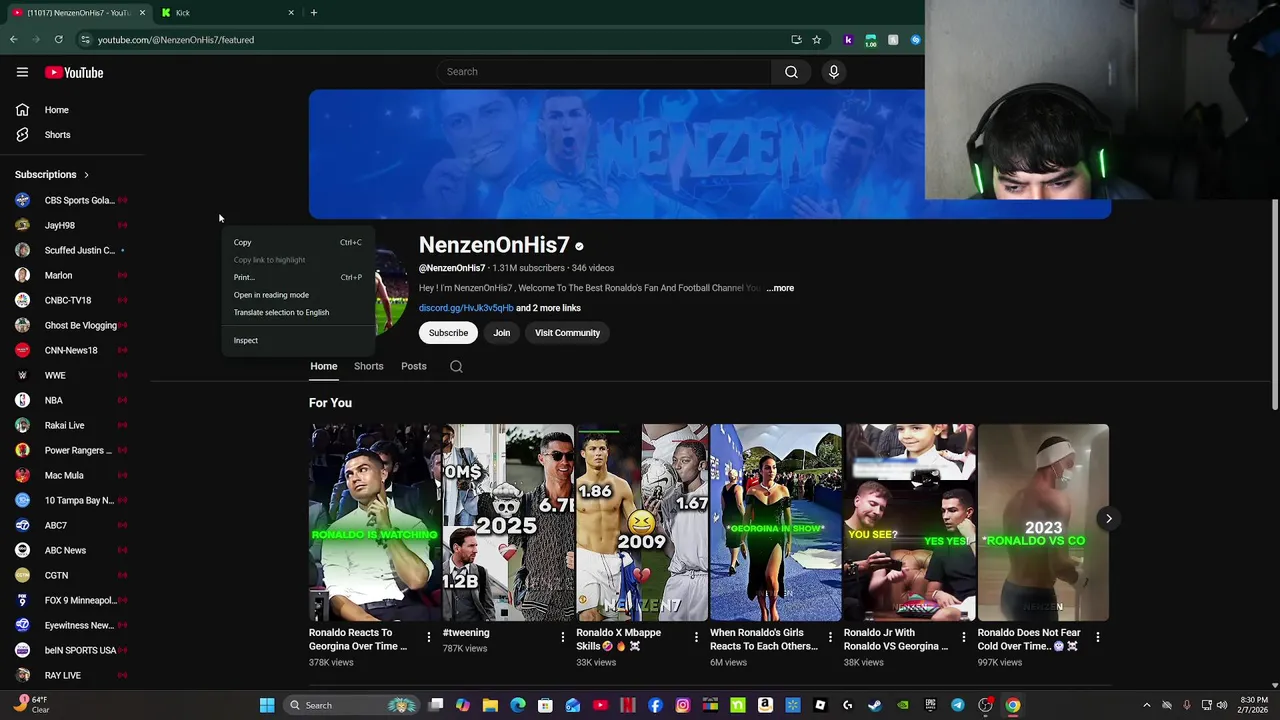Screen dimensions: 1280x720
Task: Open the Shazam browser extension
Action: click(915, 40)
